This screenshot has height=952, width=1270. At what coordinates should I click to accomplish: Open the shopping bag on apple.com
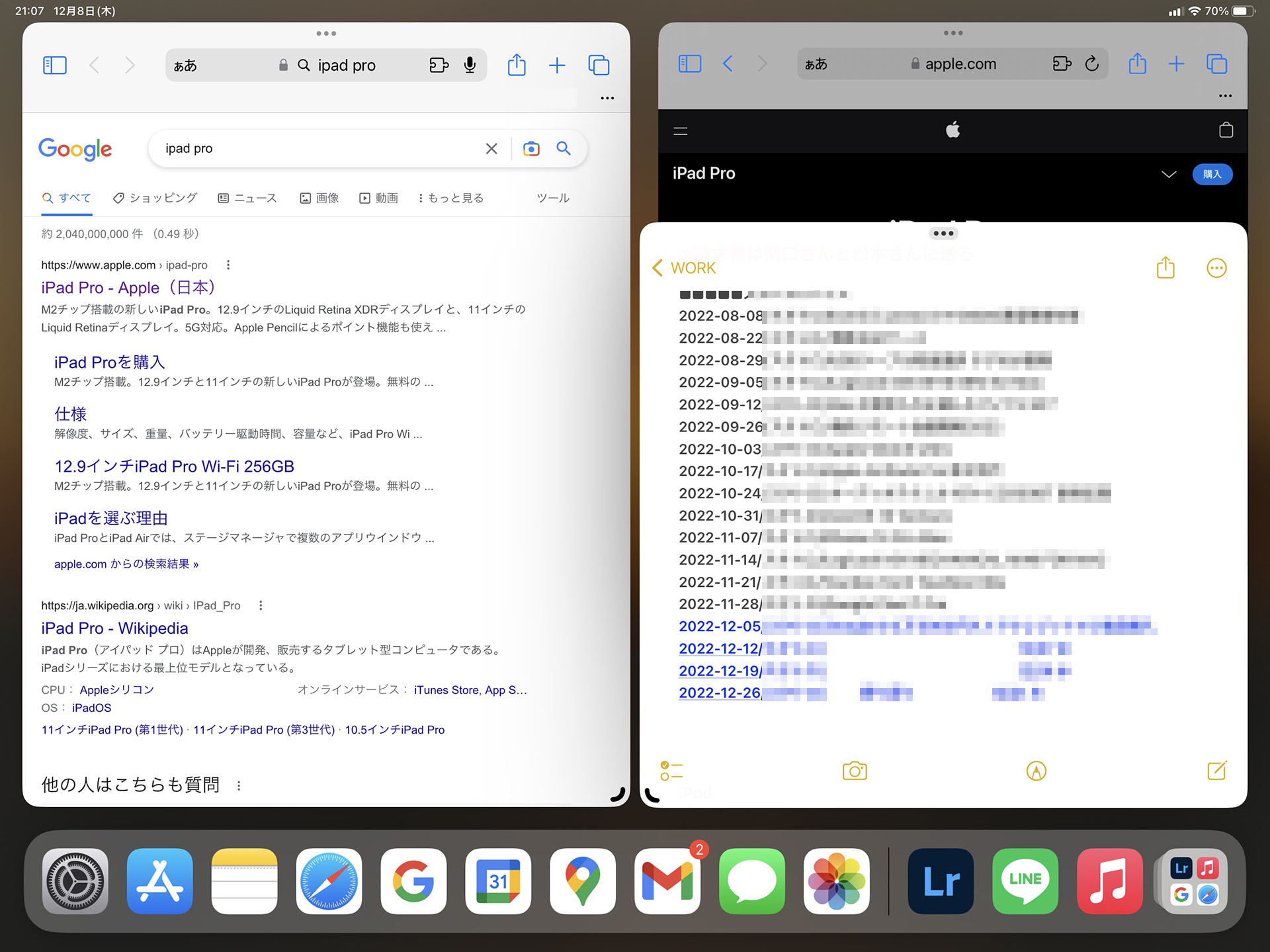click(x=1225, y=131)
